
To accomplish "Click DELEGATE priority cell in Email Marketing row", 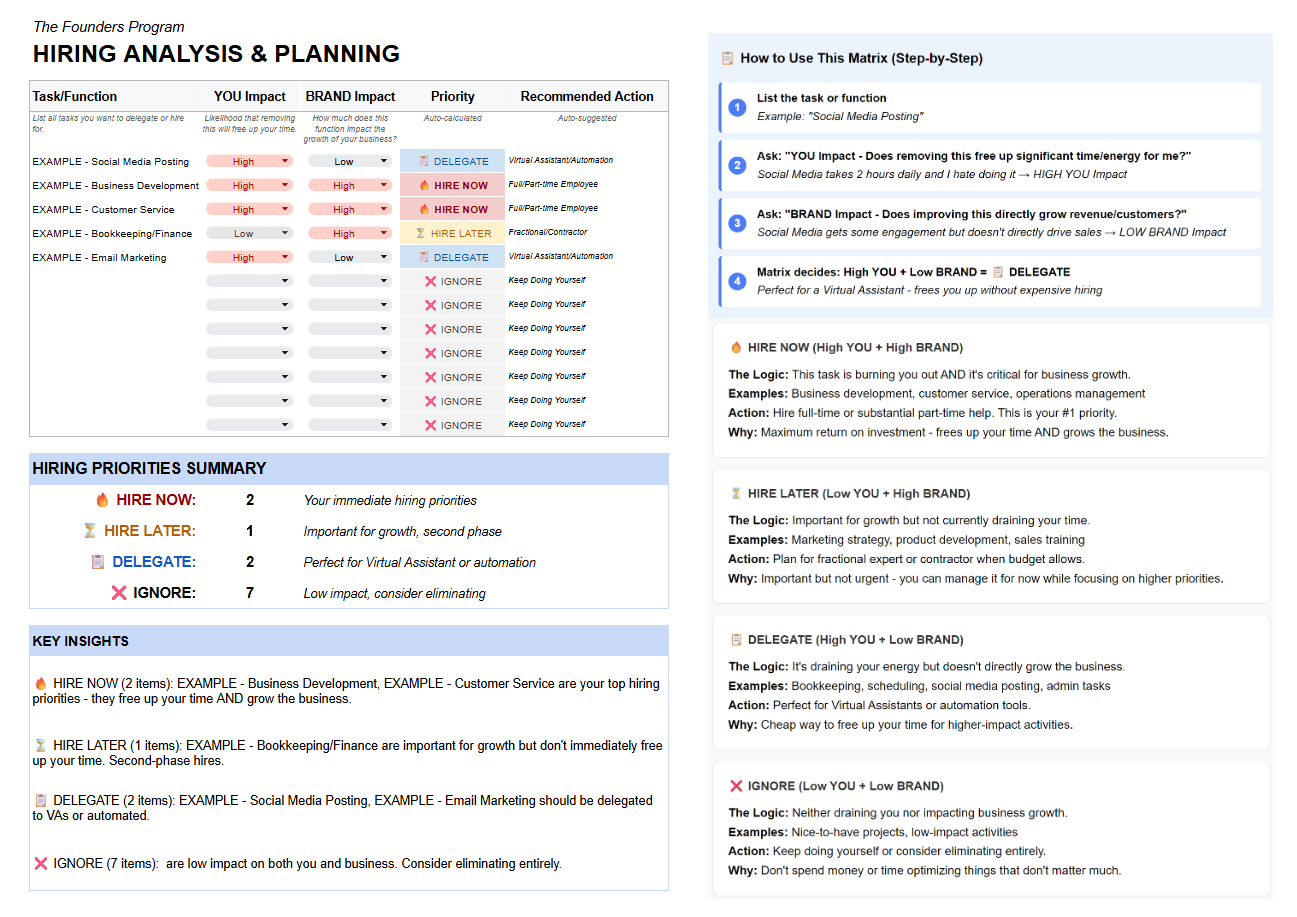I will [452, 257].
